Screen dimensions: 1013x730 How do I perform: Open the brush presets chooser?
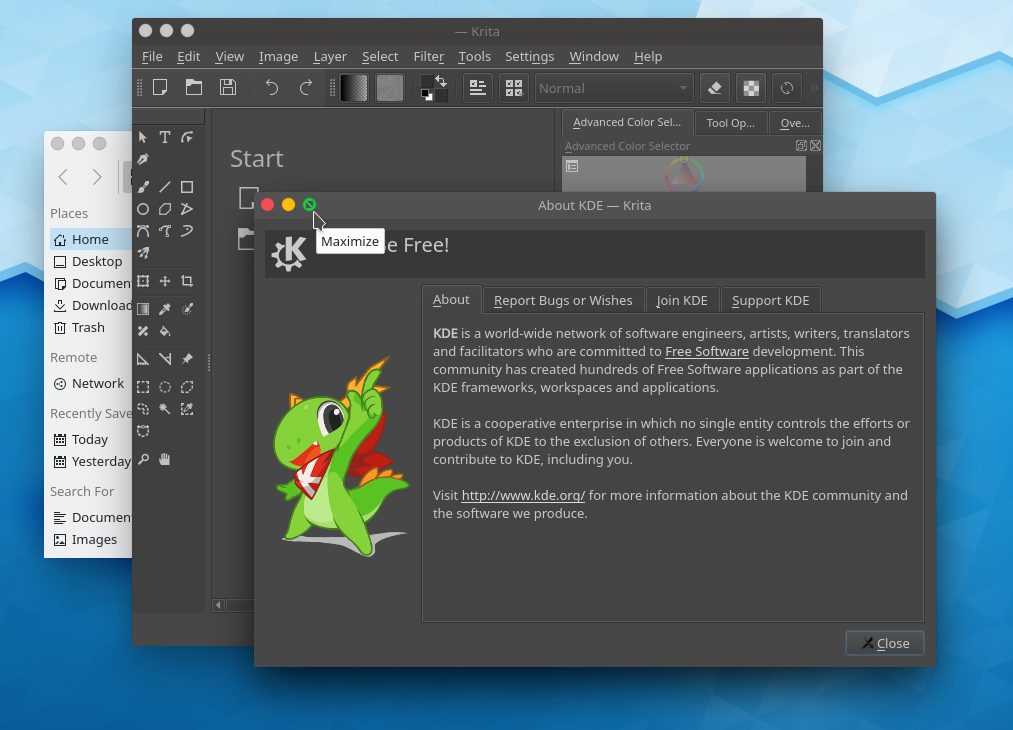click(x=514, y=88)
